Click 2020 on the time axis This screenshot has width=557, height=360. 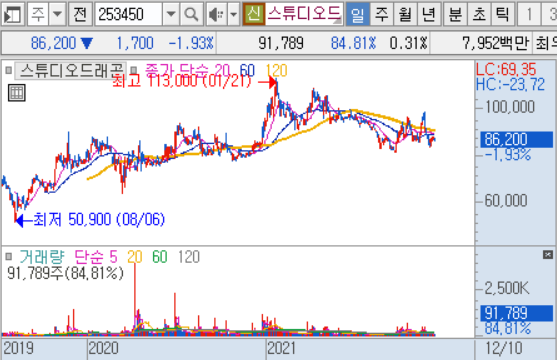click(103, 348)
